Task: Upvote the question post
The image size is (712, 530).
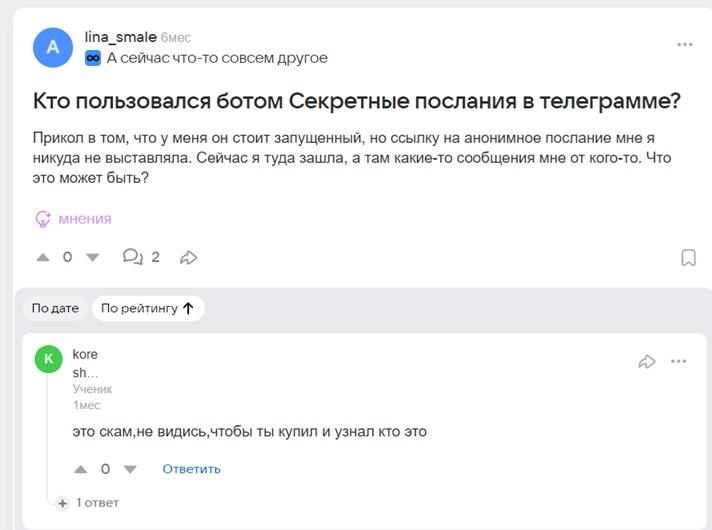Action: click(x=43, y=257)
